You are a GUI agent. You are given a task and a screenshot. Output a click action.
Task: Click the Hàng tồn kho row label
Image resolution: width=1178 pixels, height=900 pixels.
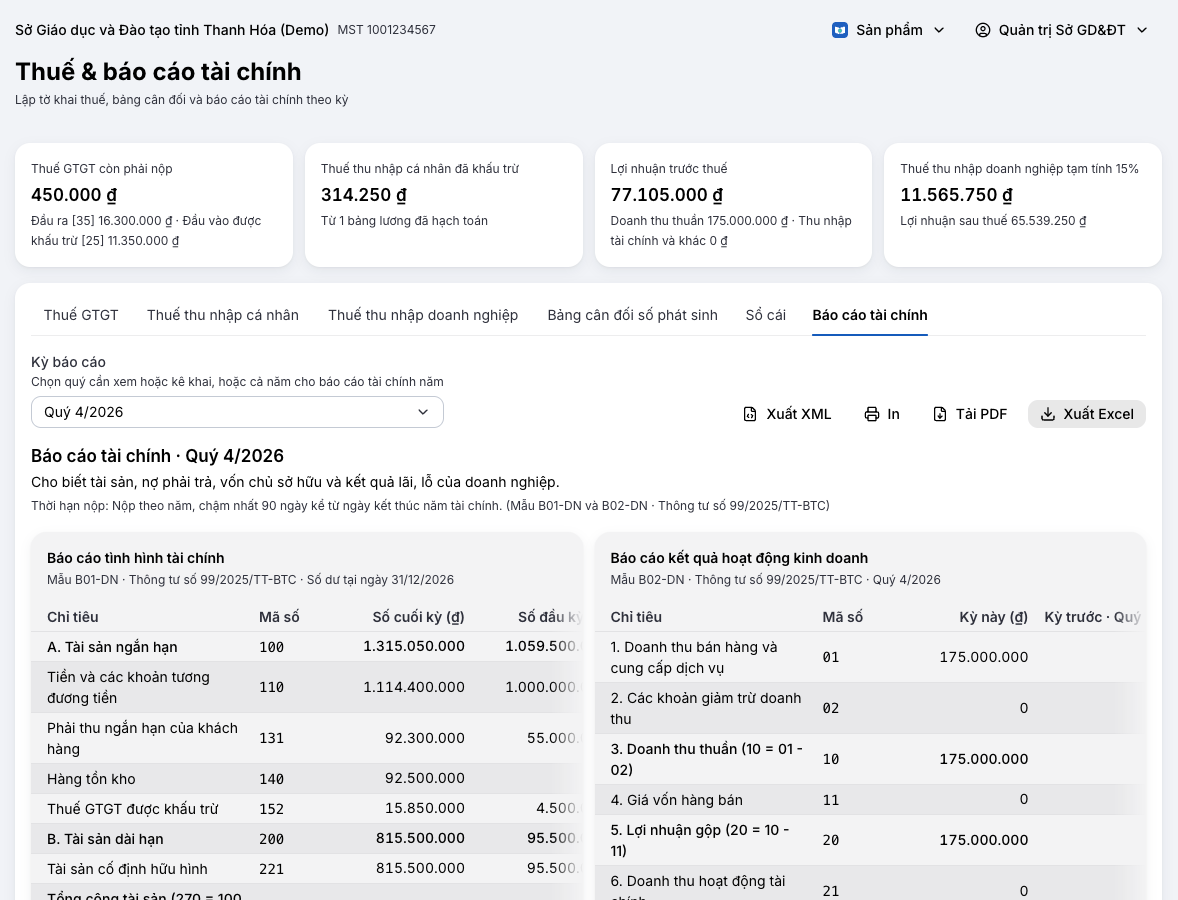point(91,779)
